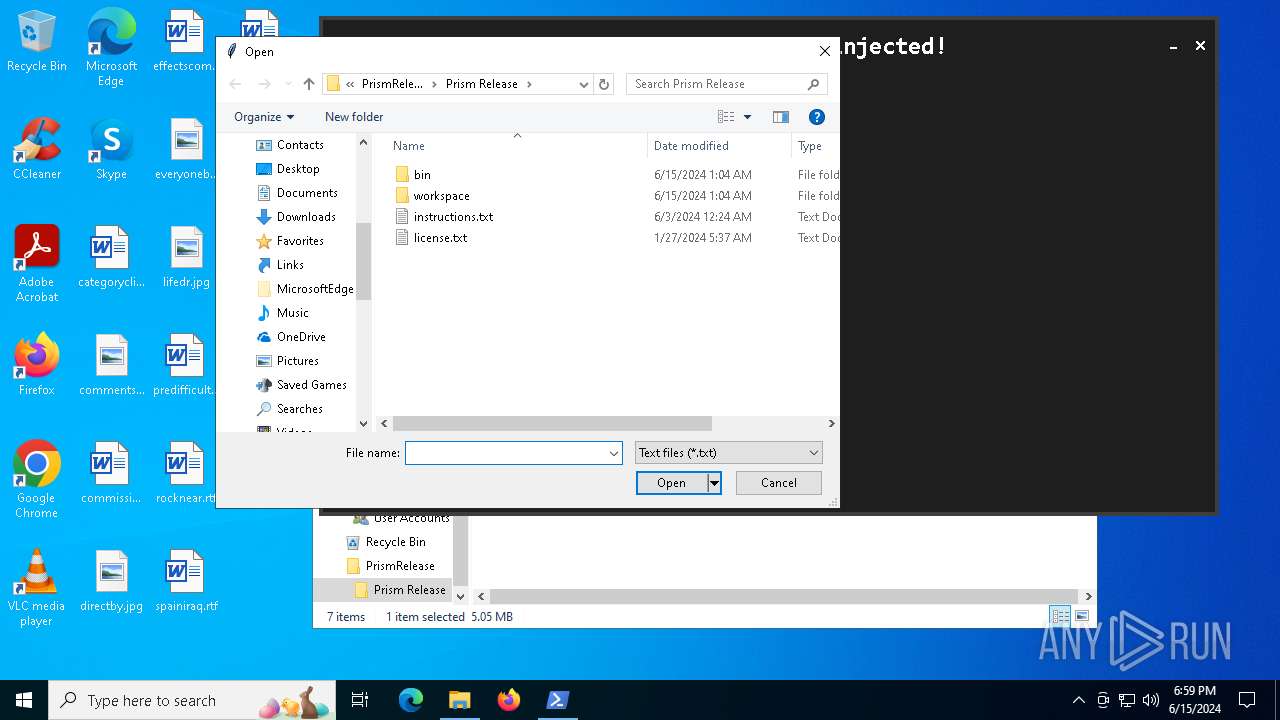Viewport: 1280px width, 720px height.
Task: Select Downloads in navigation pane
Action: [x=306, y=217]
